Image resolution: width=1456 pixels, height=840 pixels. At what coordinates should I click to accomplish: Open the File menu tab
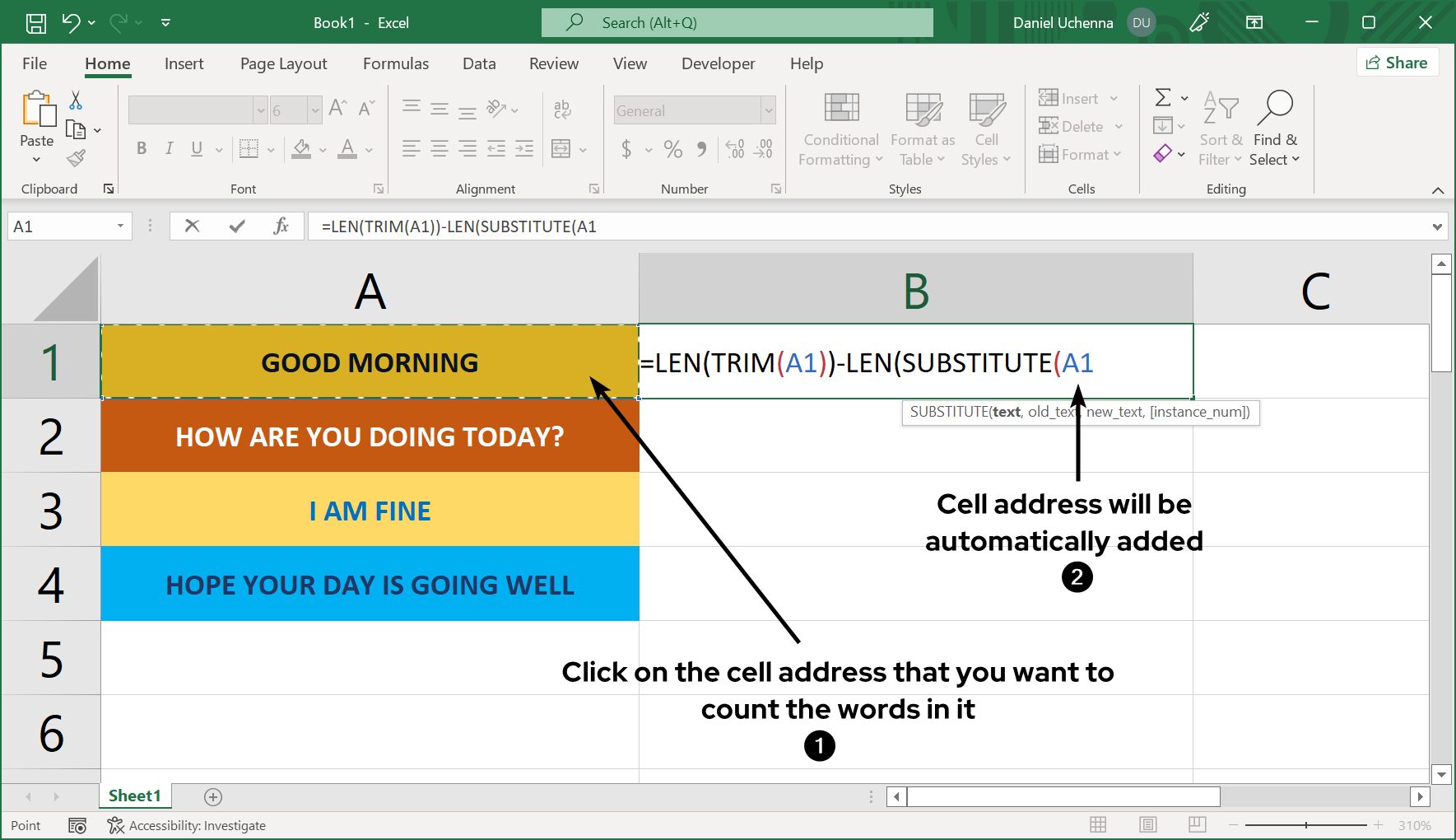(35, 63)
